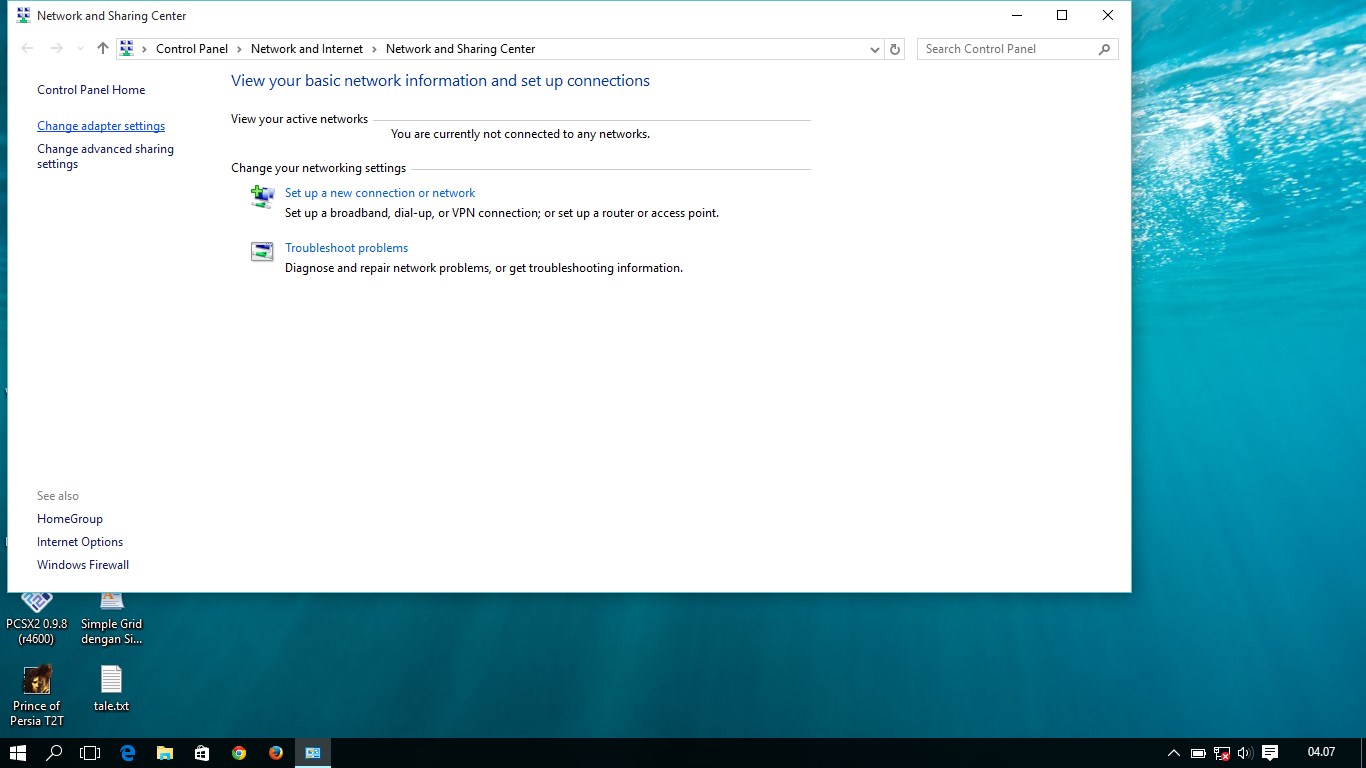Open the volume speaker tray icon

[1244, 753]
